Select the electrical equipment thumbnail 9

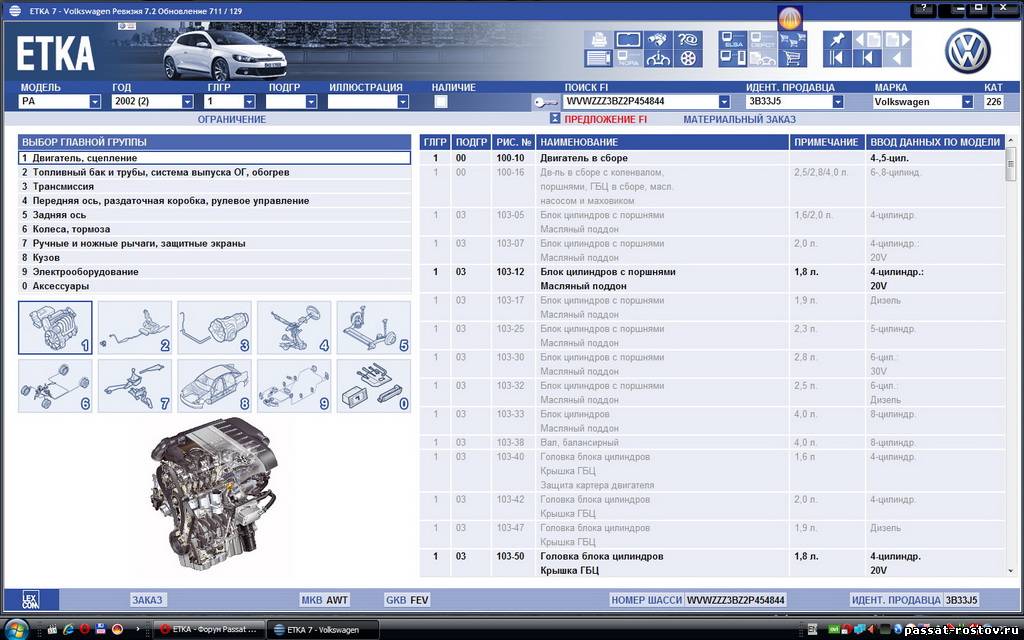click(x=294, y=386)
